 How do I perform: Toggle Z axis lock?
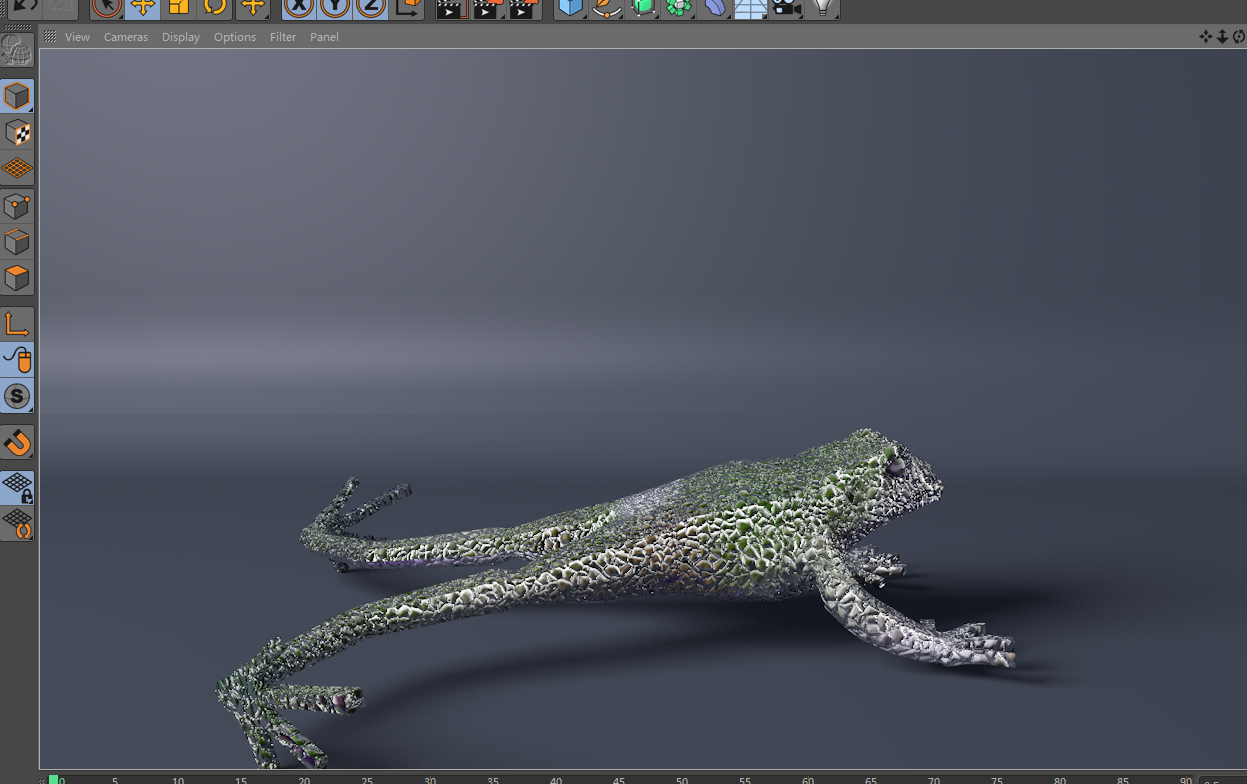coord(370,7)
